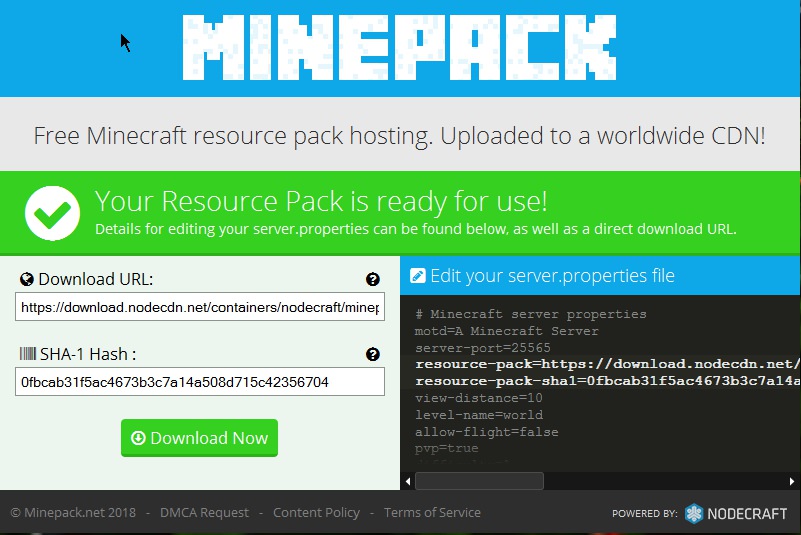The width and height of the screenshot is (801, 535).
Task: Open the DMCA Request link
Action: (204, 513)
